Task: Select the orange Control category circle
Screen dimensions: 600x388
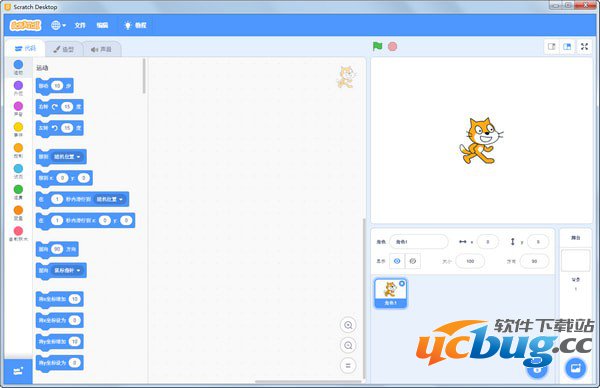Action: 18,148
